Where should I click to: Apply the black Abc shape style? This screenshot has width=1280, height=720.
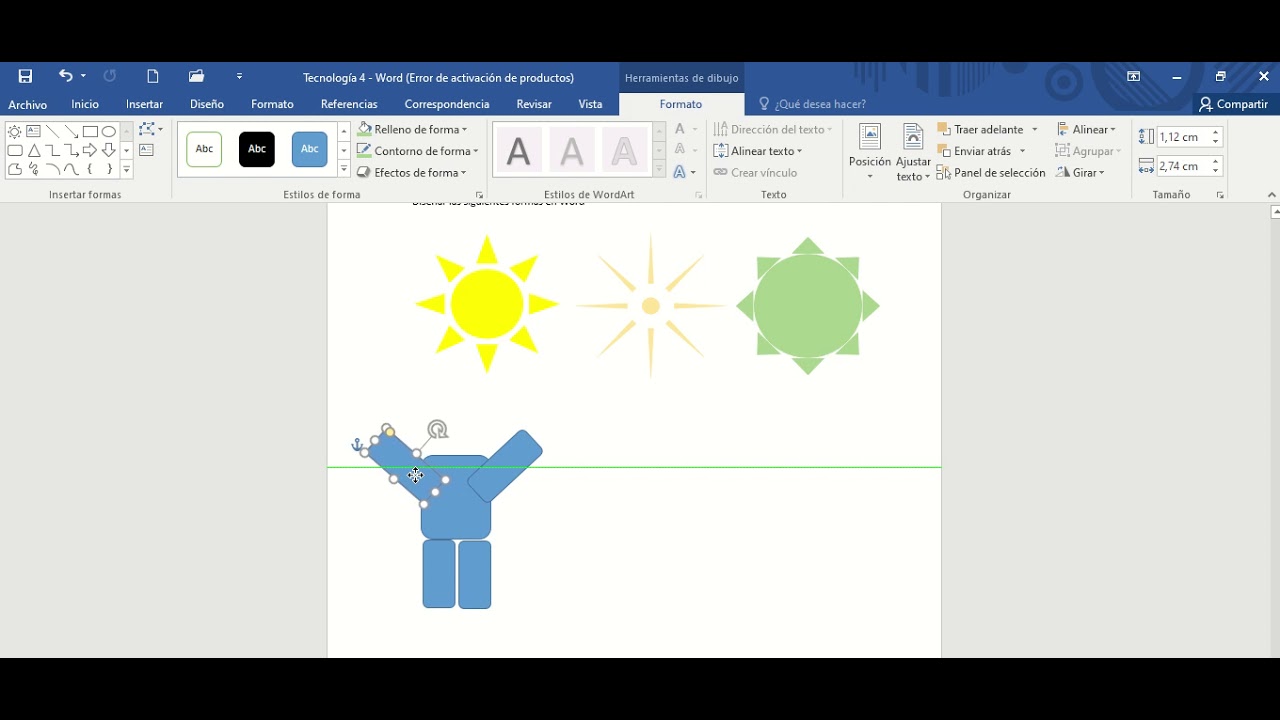click(257, 149)
